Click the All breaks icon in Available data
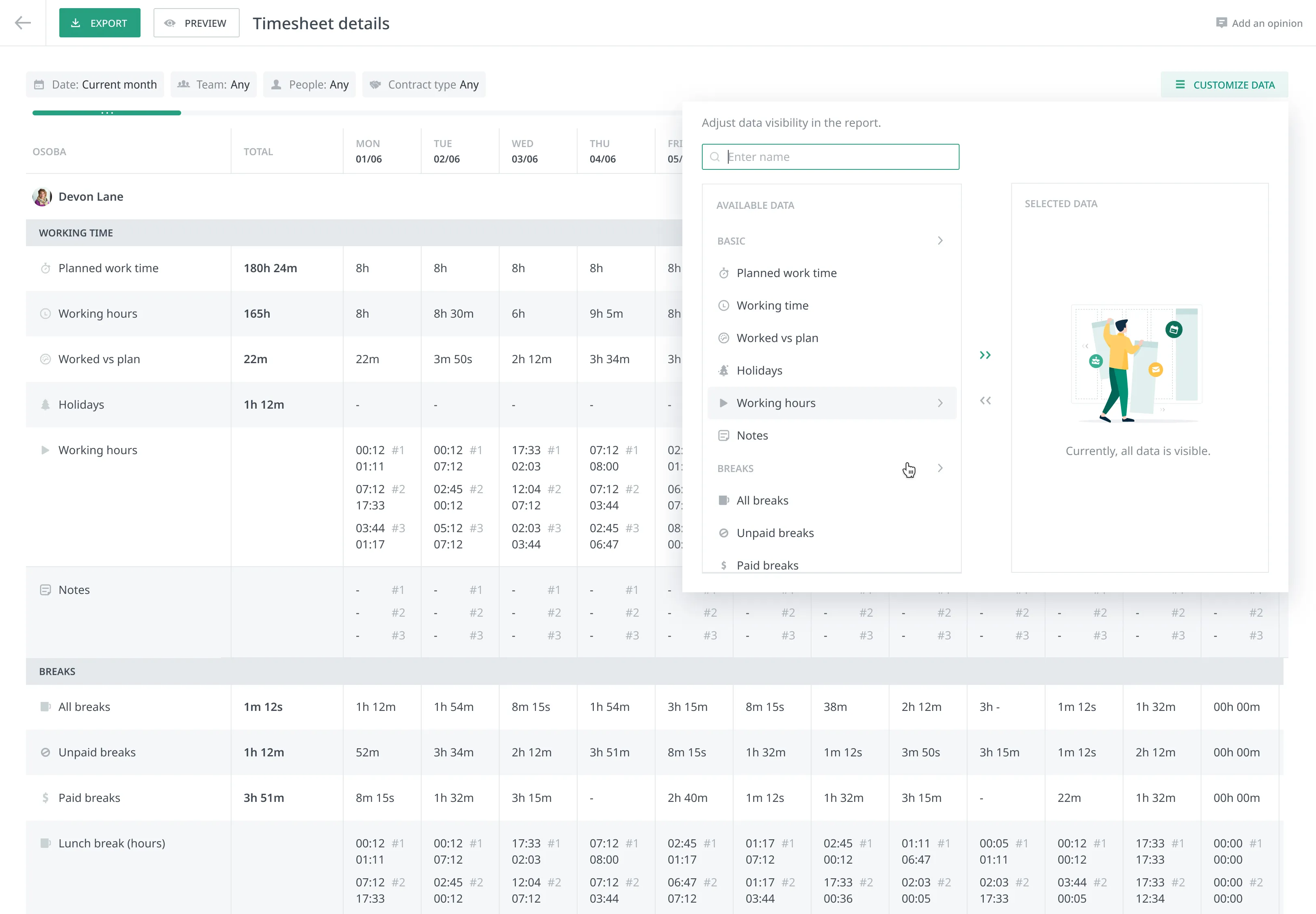 (723, 500)
